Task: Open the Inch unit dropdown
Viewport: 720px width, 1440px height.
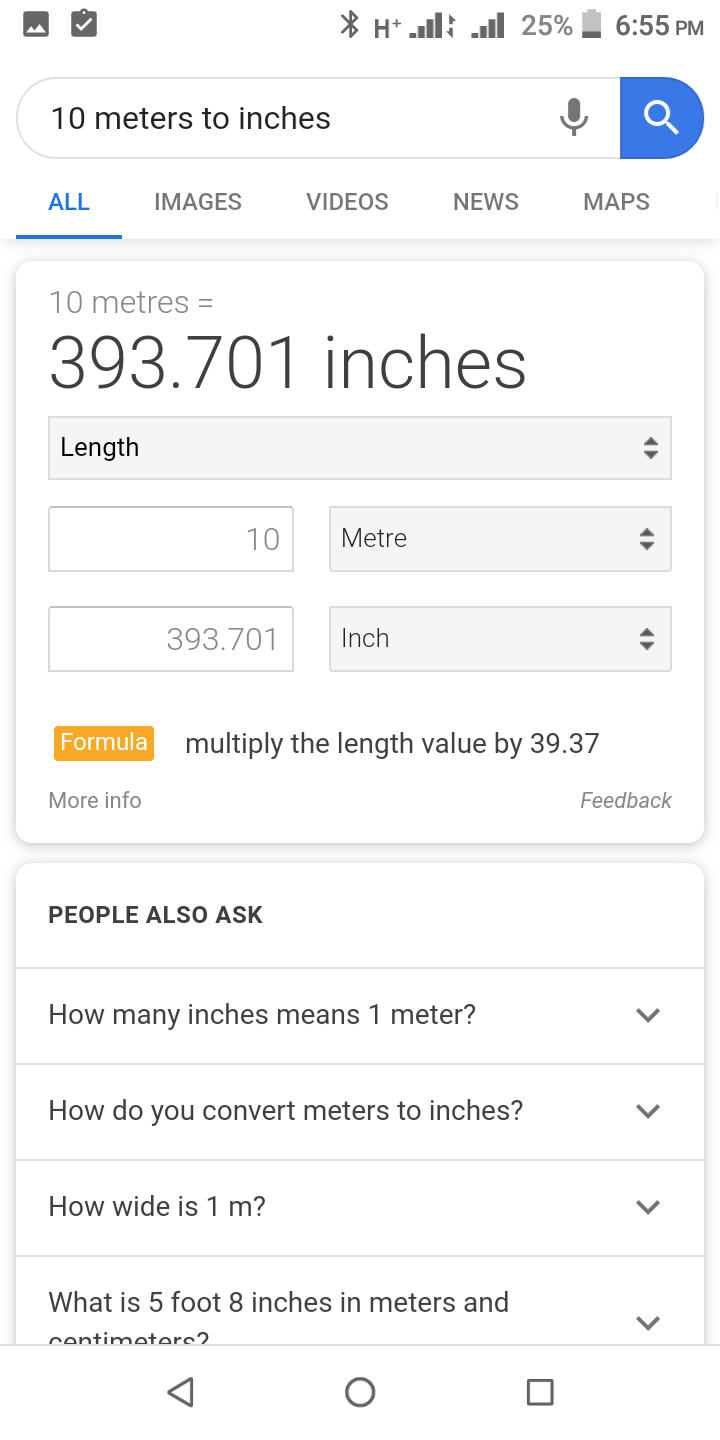Action: pos(500,639)
